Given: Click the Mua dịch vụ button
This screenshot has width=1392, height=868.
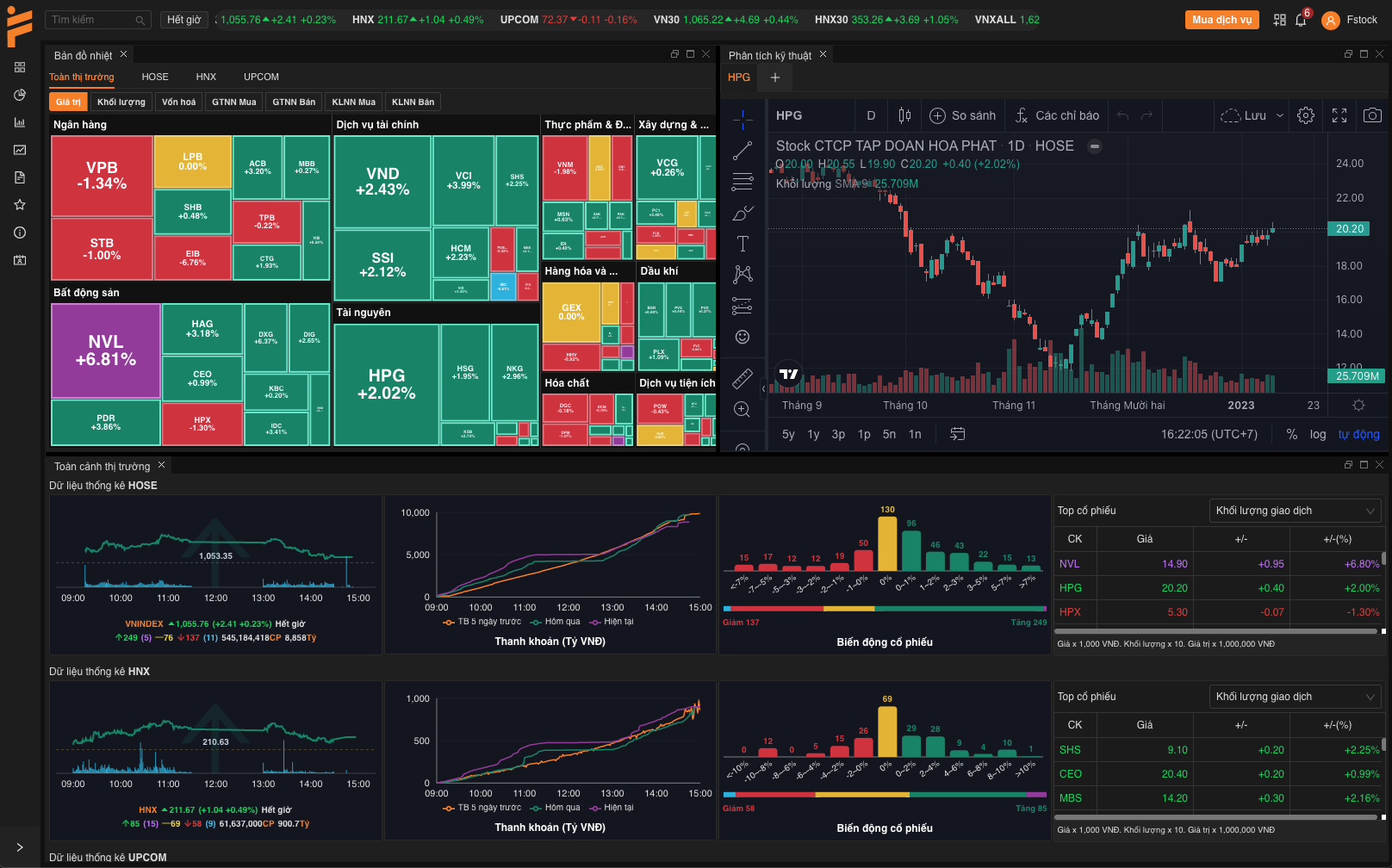Looking at the screenshot, I should [1221, 20].
